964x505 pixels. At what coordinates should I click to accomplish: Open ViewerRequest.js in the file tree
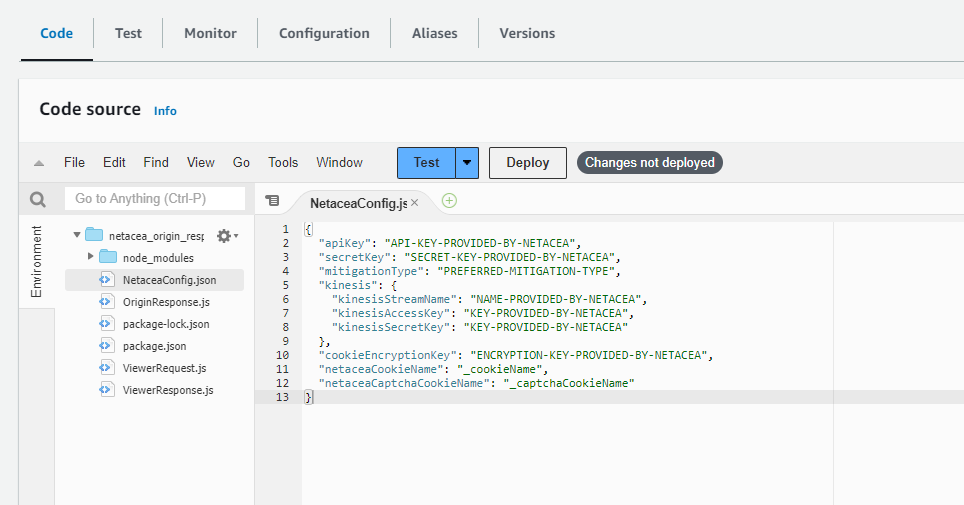(x=164, y=368)
